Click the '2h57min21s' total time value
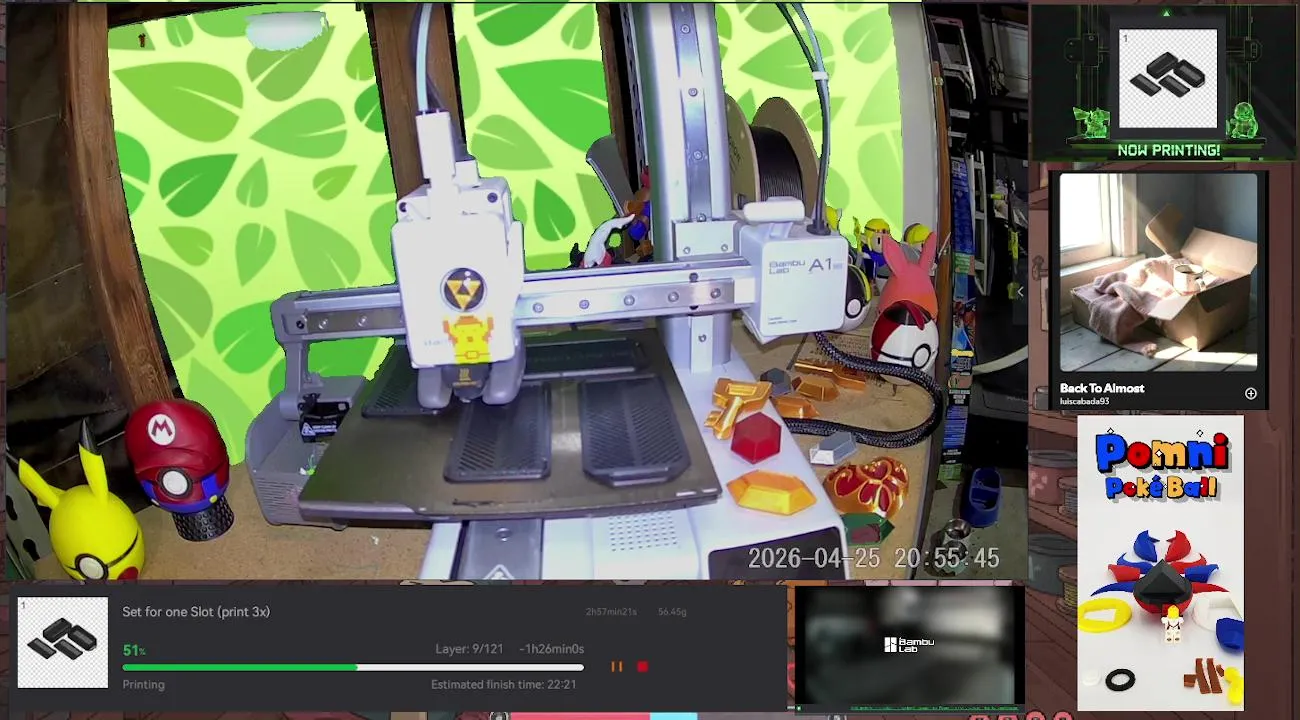Viewport: 1300px width, 720px height. pos(611,612)
